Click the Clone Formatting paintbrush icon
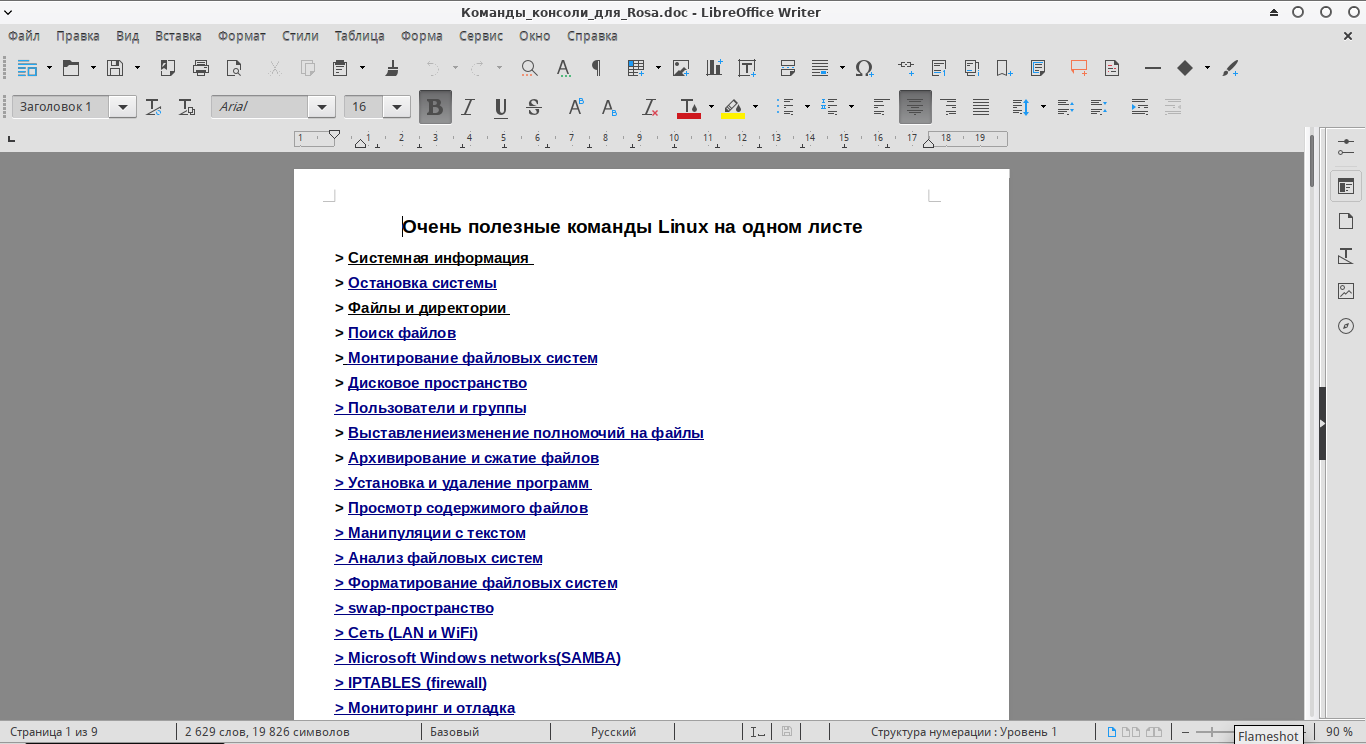 [392, 68]
